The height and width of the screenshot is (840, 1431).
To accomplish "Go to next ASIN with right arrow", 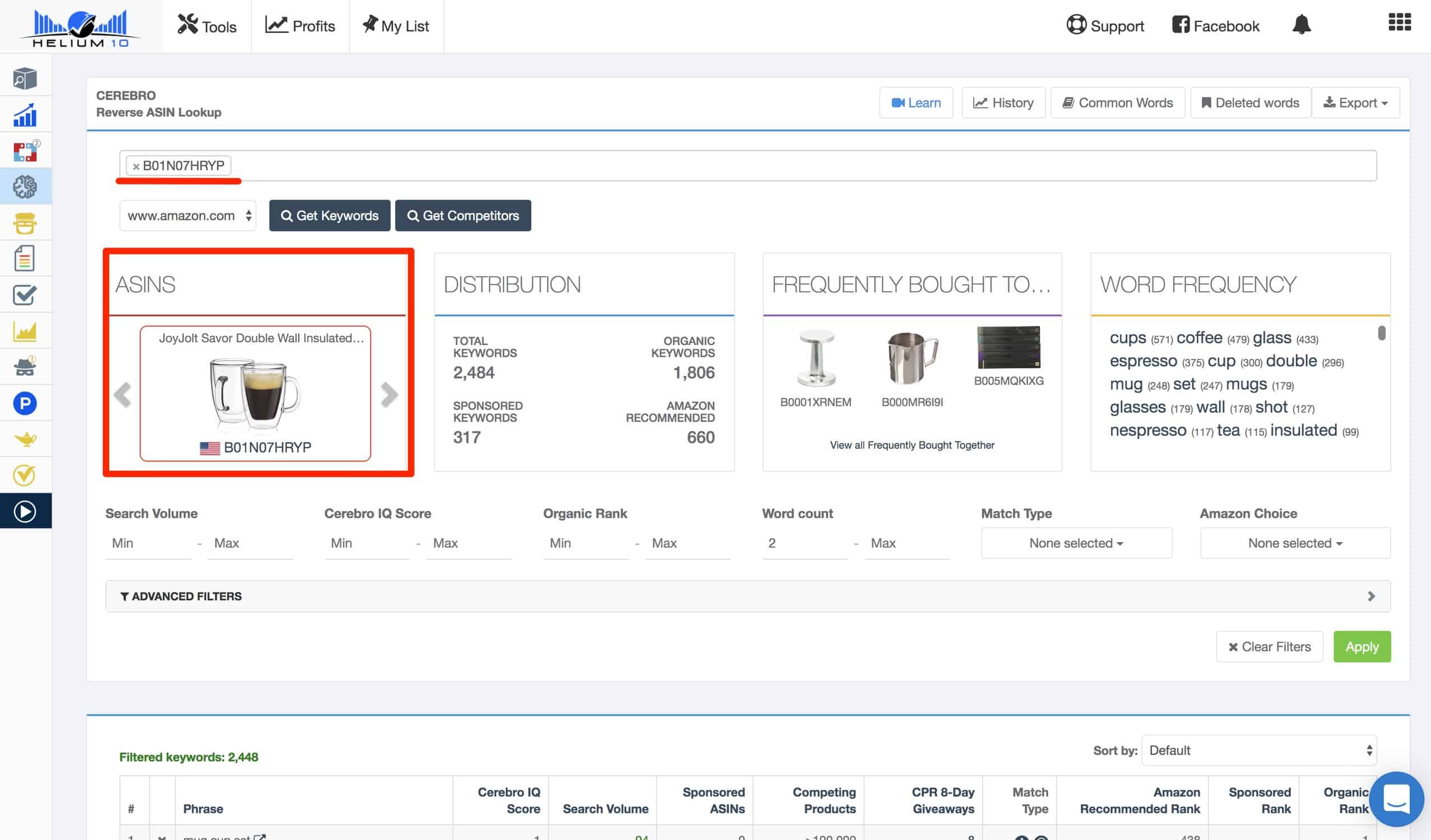I will point(389,394).
